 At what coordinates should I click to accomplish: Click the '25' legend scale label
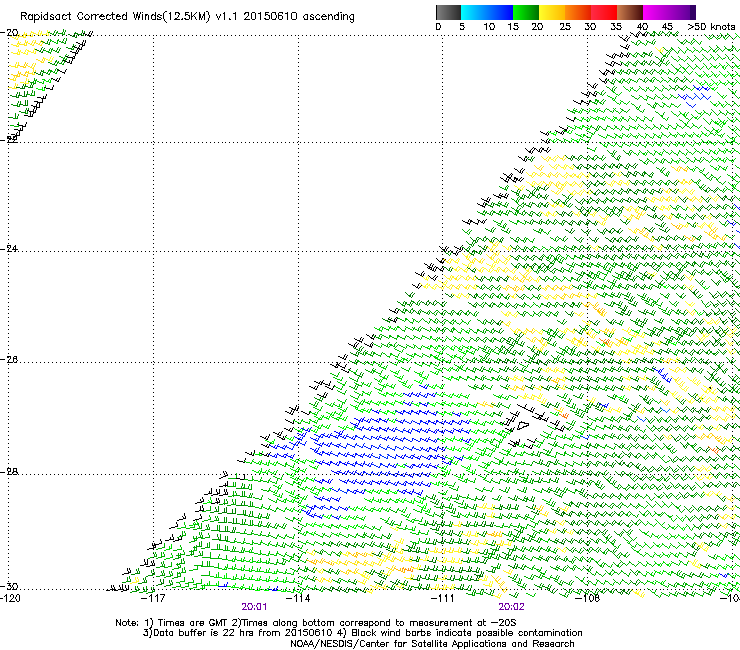pos(565,27)
